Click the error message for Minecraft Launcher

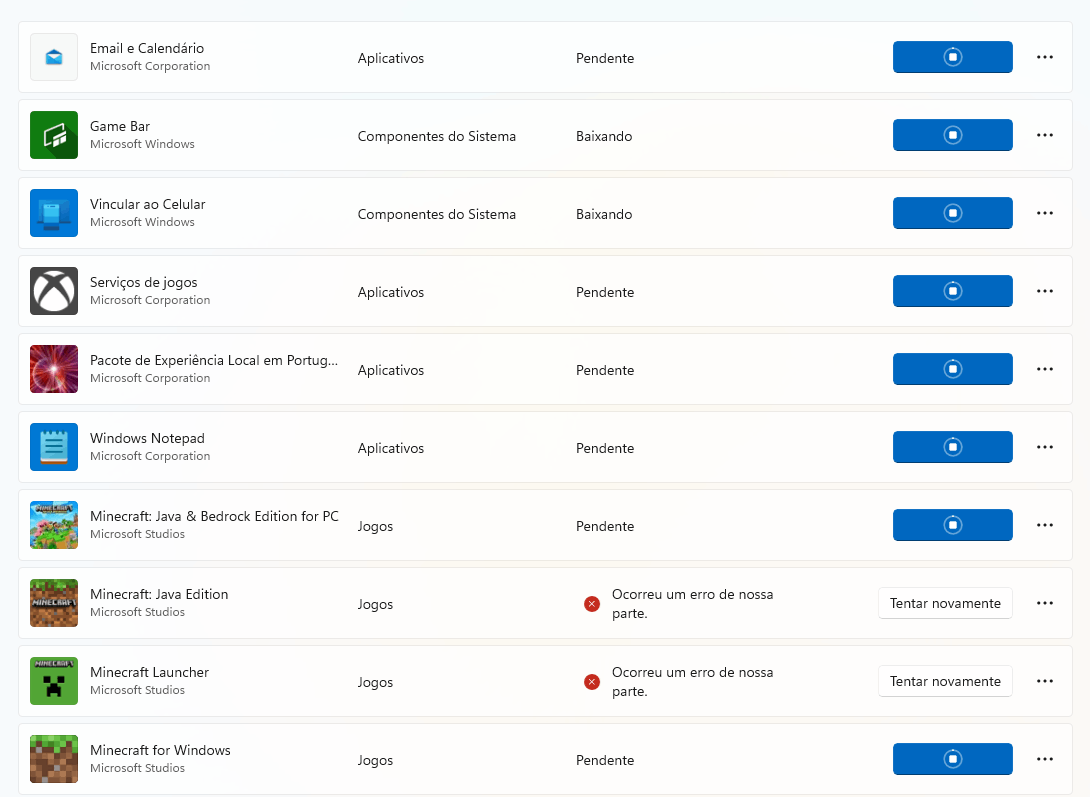pyautogui.click(x=692, y=682)
